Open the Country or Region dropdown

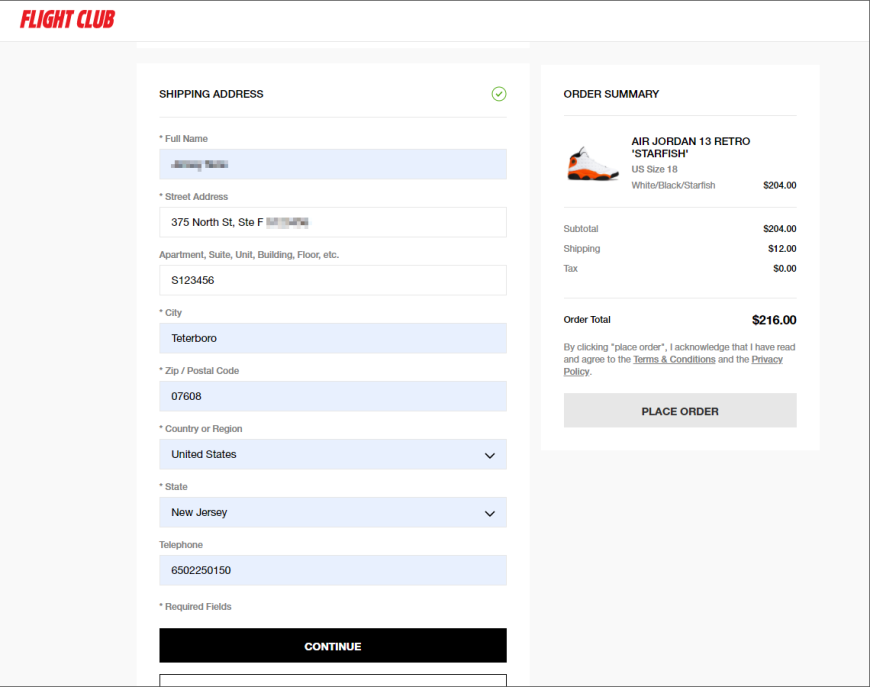[x=333, y=454]
